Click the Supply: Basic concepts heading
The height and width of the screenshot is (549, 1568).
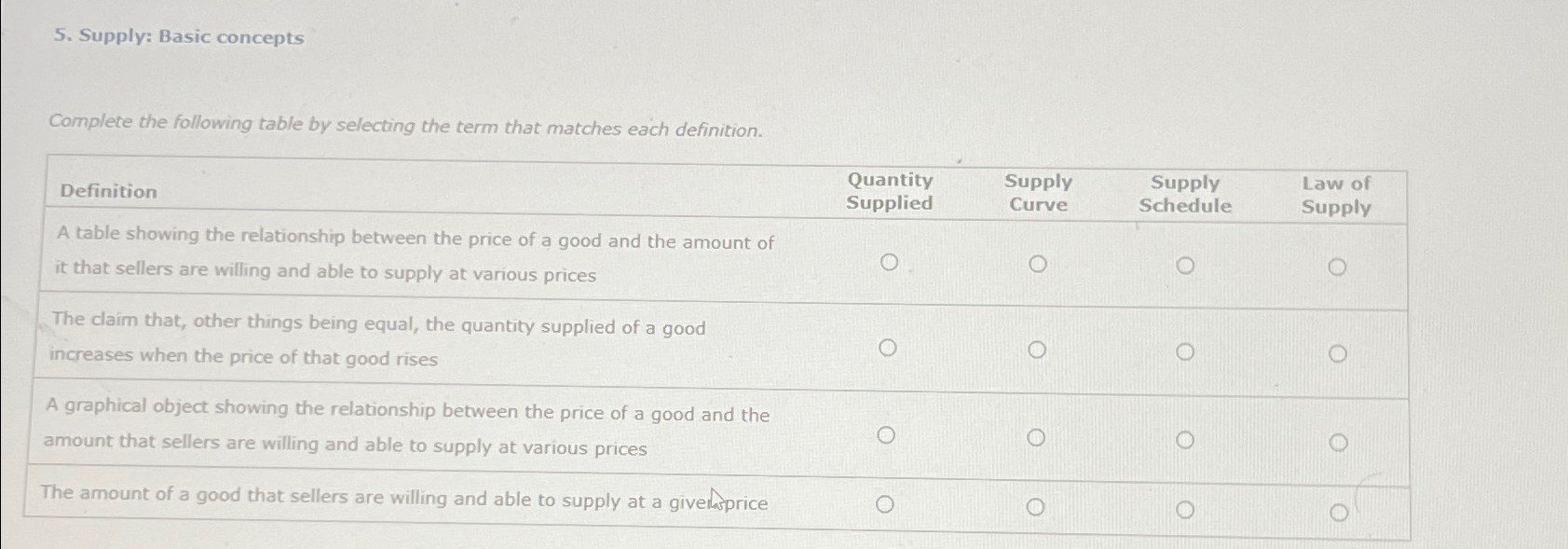pos(178,38)
